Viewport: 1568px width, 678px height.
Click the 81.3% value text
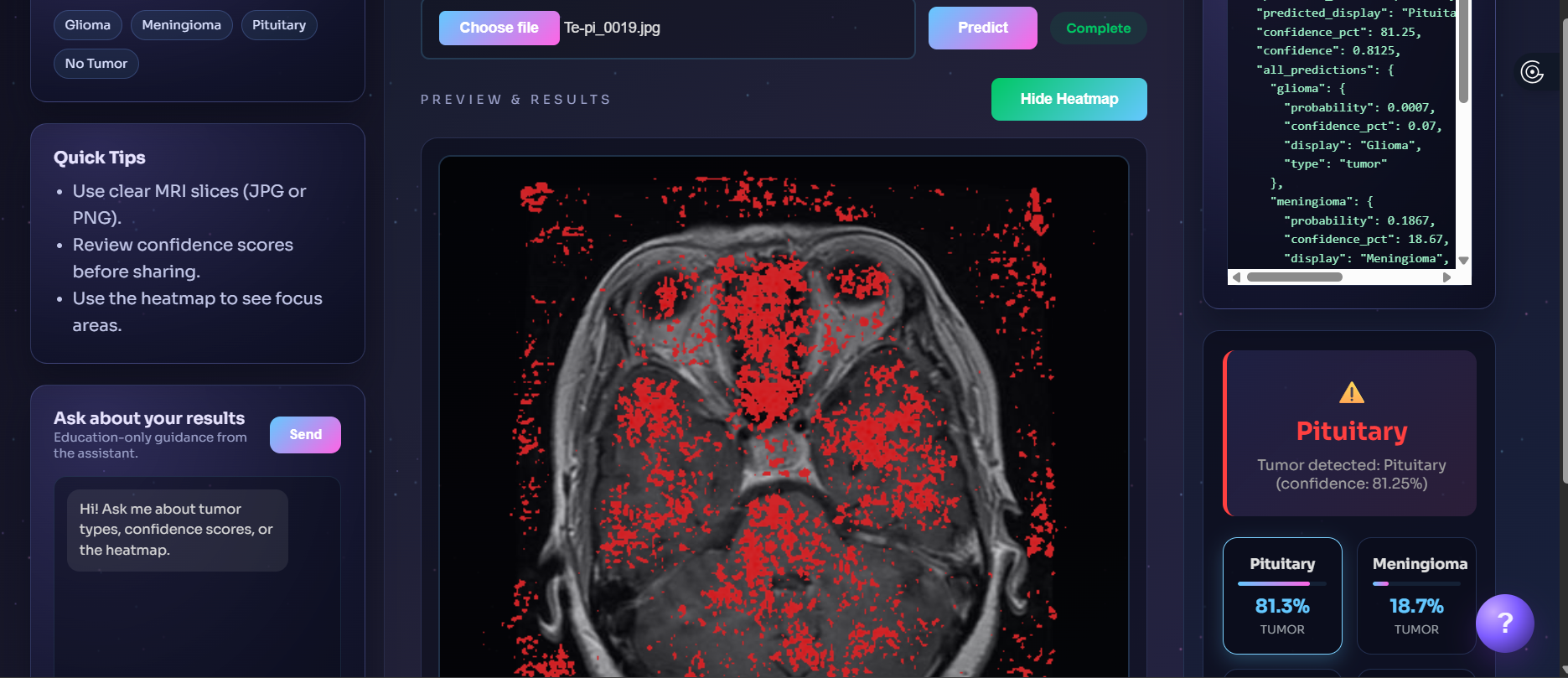coord(1282,606)
